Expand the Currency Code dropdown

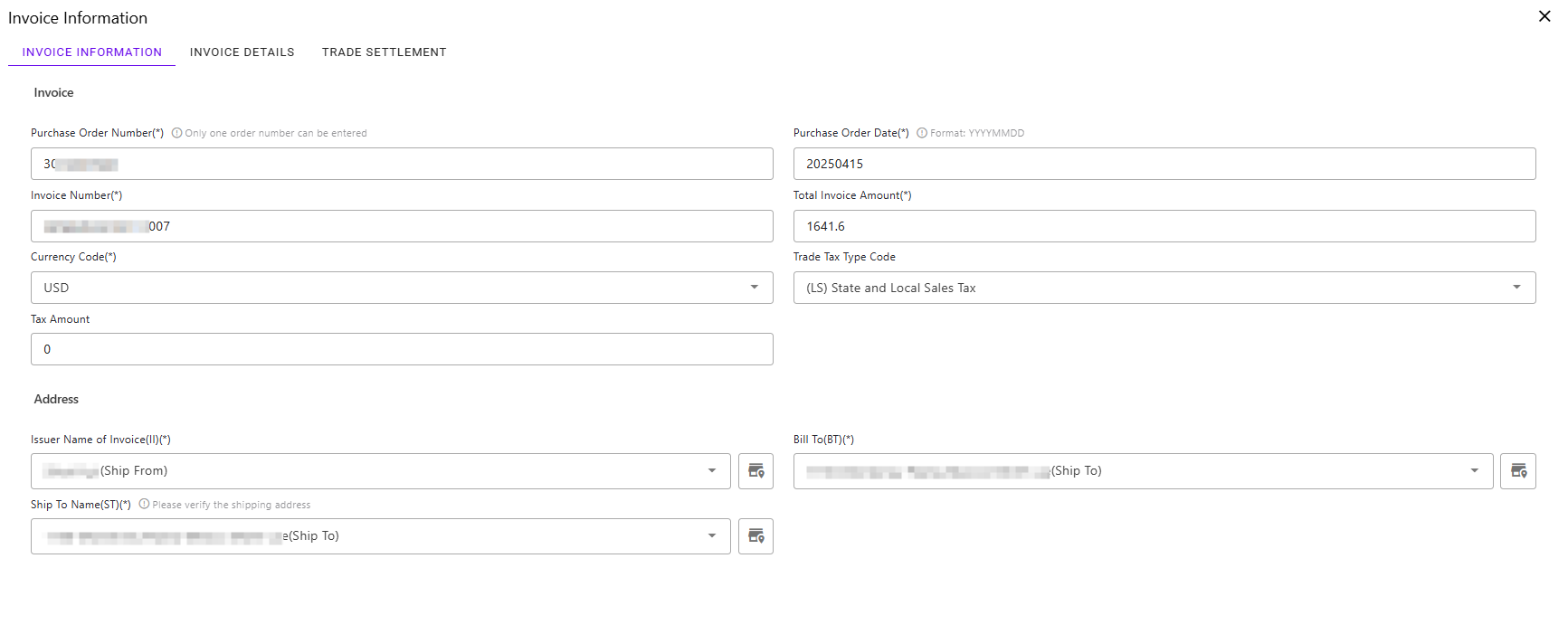coord(754,288)
